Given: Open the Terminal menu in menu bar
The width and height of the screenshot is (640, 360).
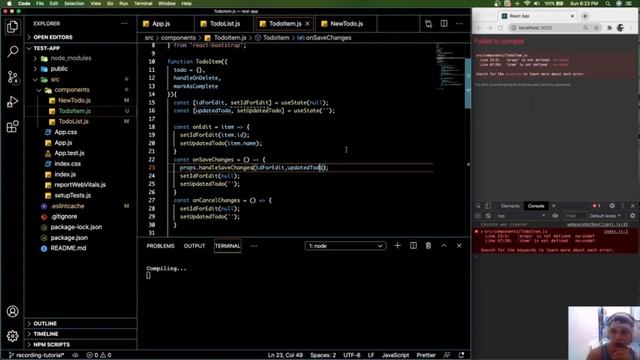Looking at the screenshot, I should point(143,3).
